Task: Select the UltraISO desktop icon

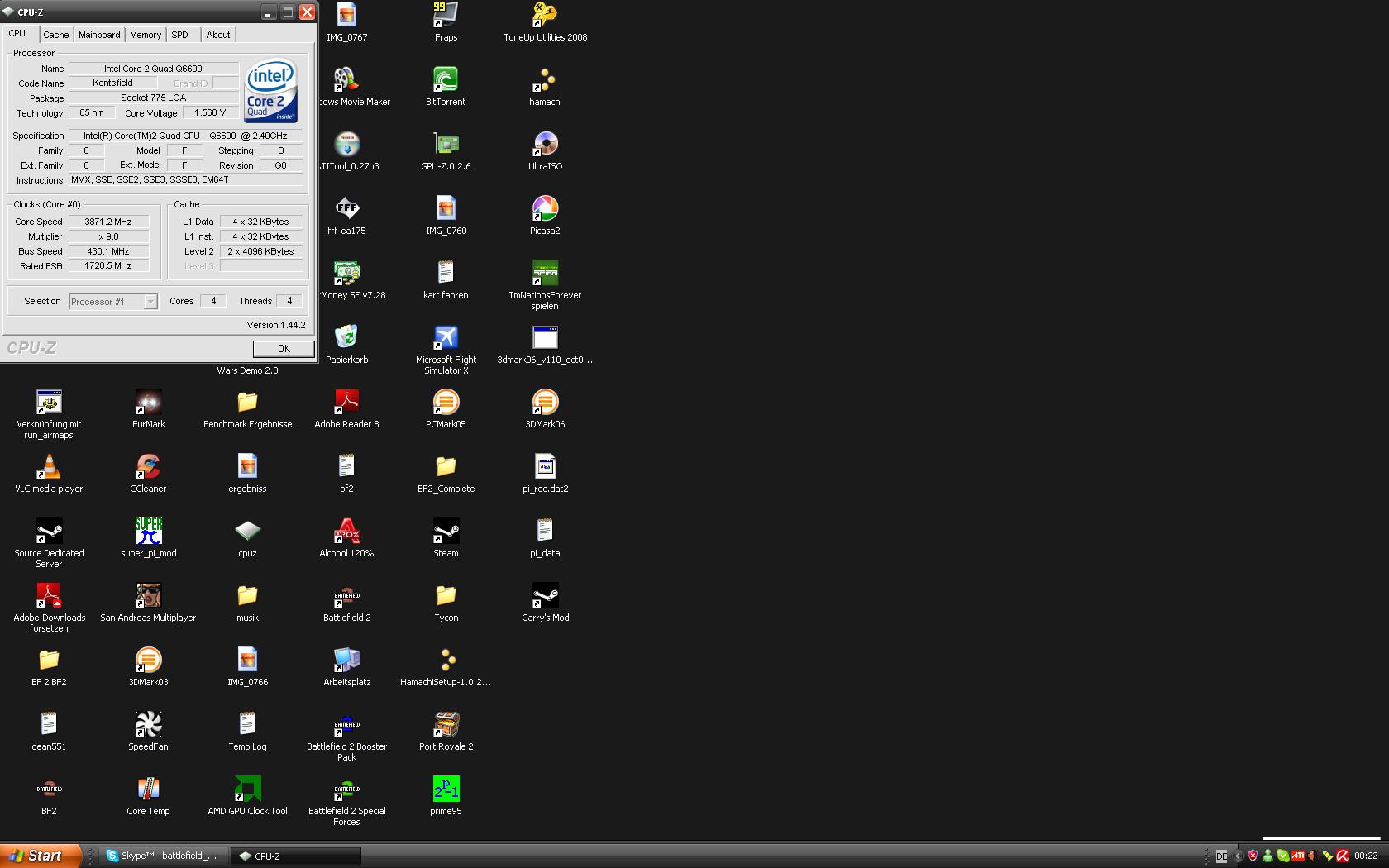Action: 546,151
